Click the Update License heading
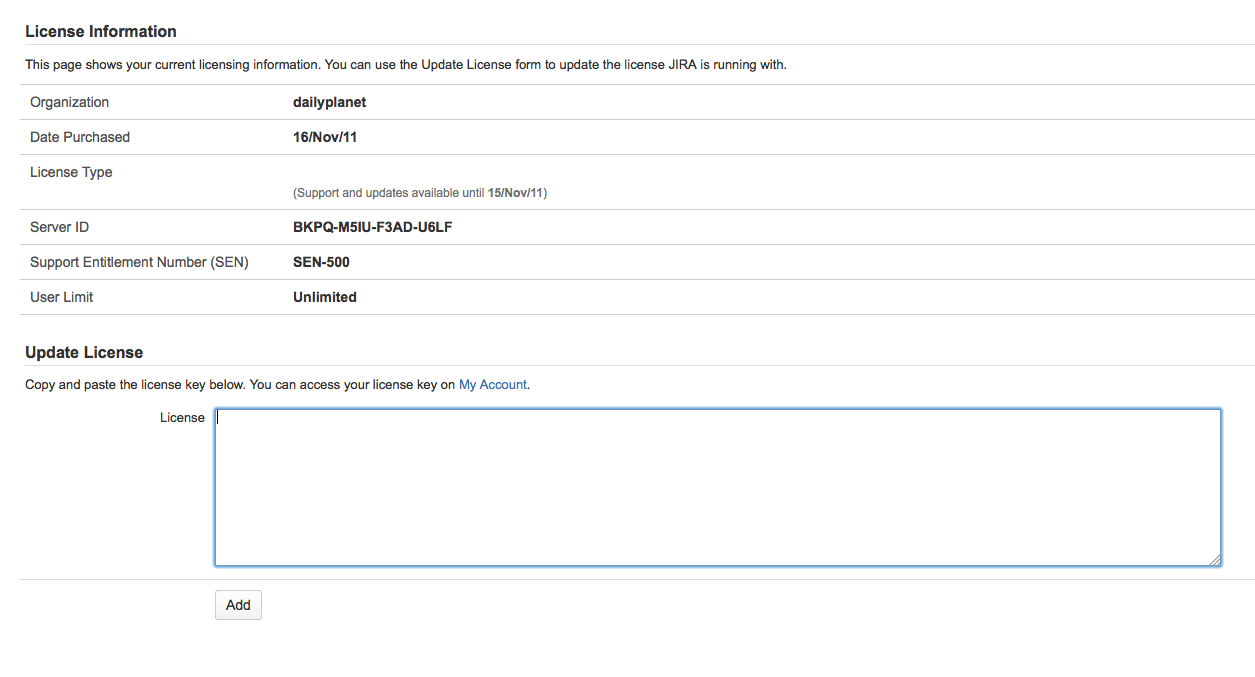 pos(84,353)
